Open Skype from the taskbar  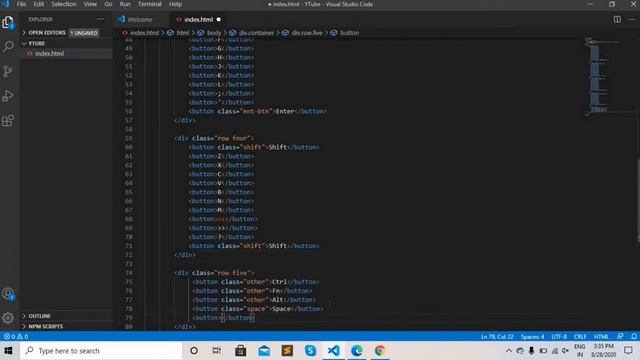(310, 351)
